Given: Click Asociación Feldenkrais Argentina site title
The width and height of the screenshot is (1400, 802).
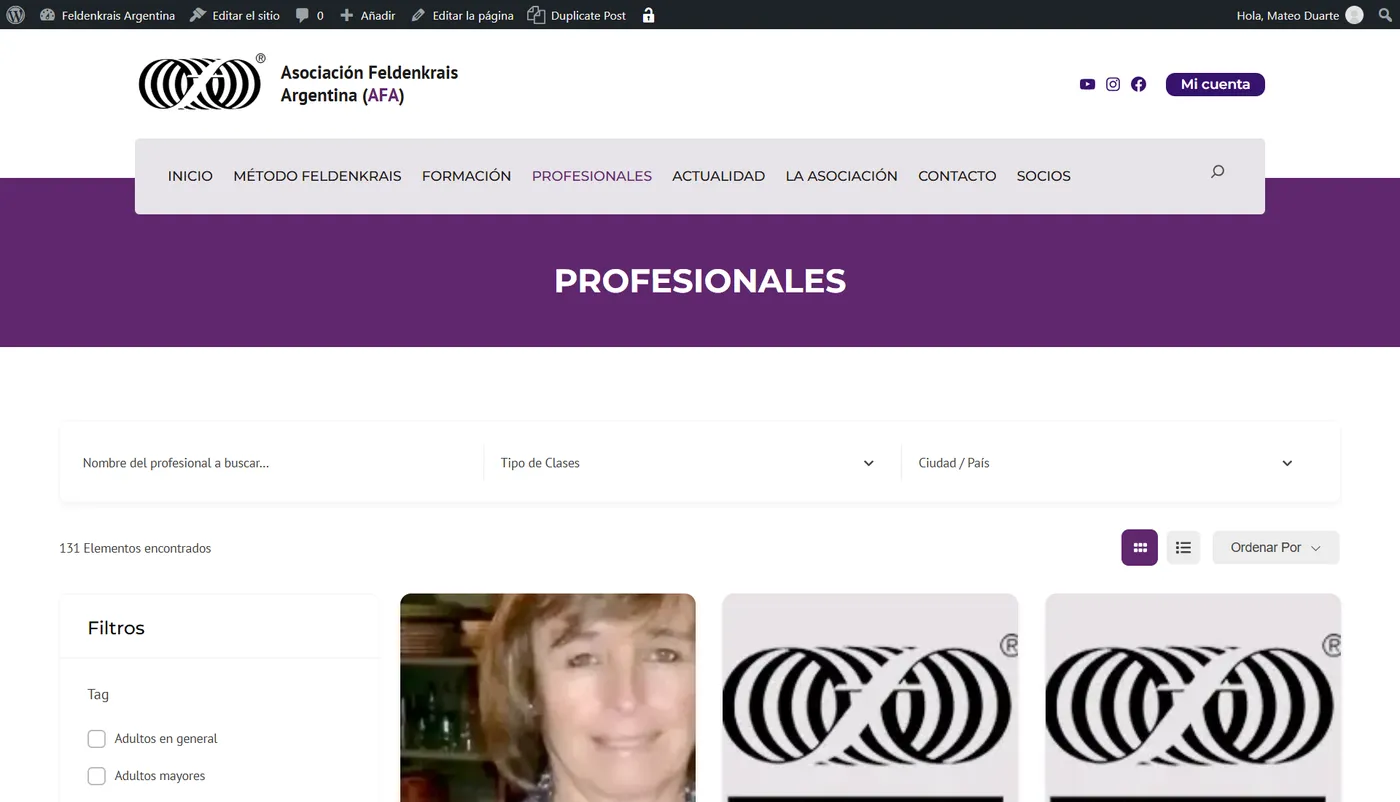Looking at the screenshot, I should [369, 84].
